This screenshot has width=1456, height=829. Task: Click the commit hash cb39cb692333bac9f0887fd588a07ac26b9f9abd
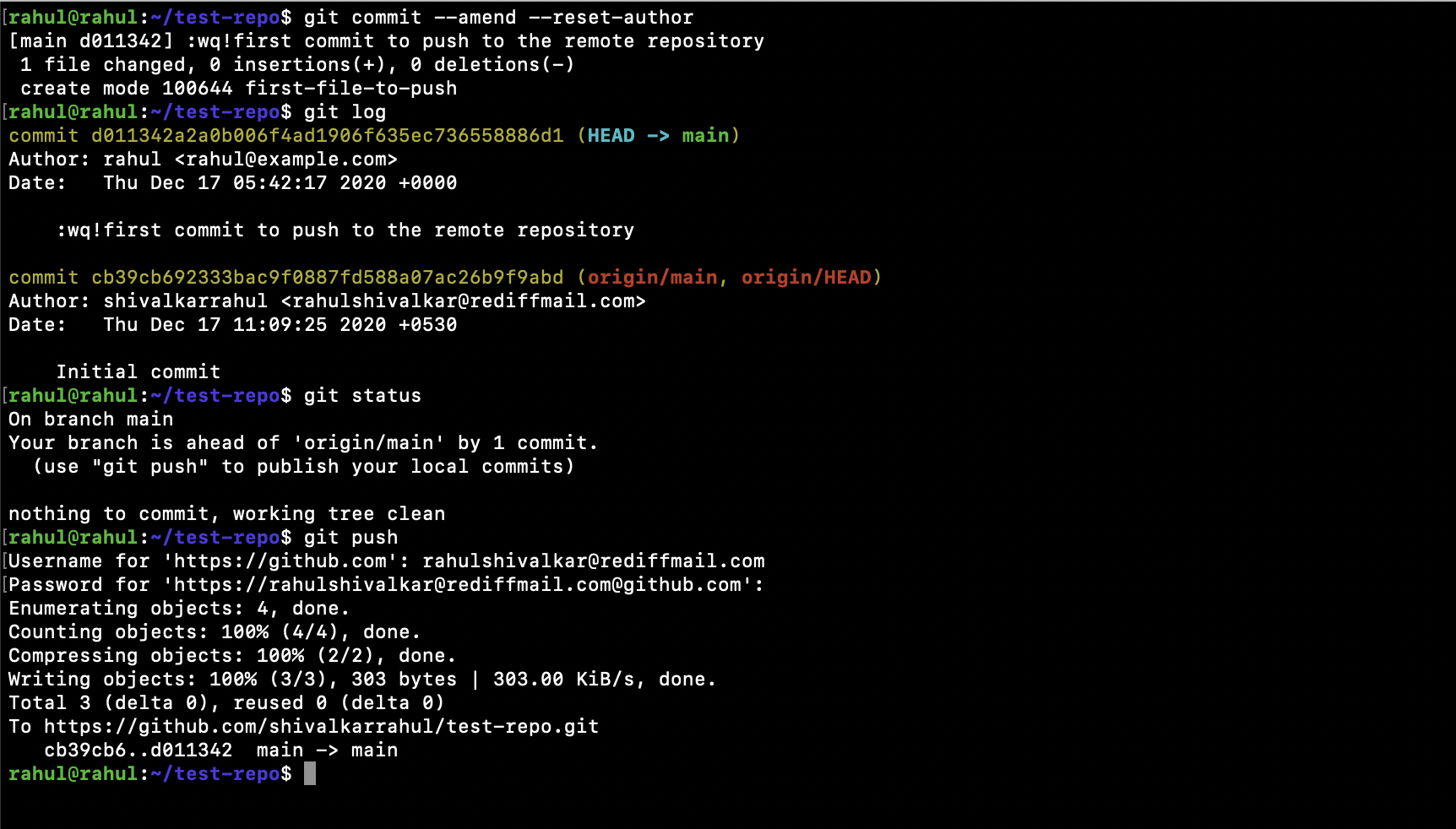point(328,277)
